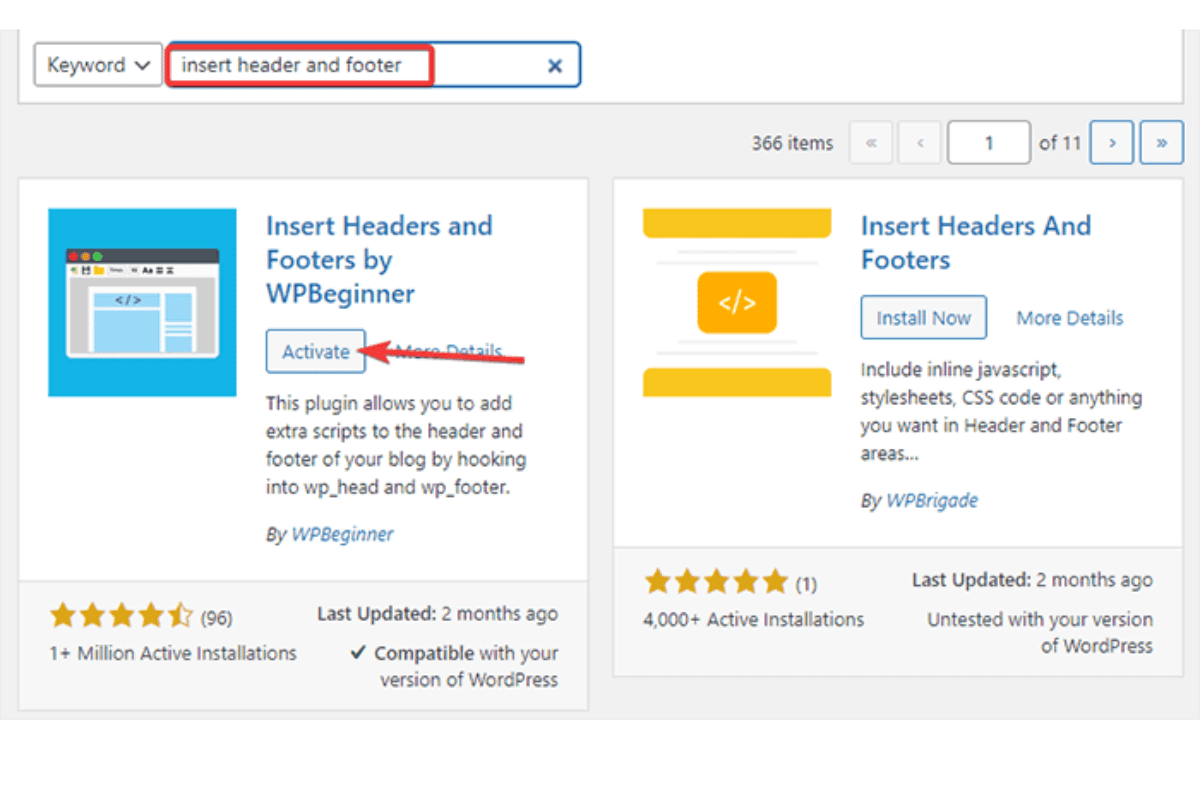Click the '(96)' rating count

pyautogui.click(x=217, y=617)
